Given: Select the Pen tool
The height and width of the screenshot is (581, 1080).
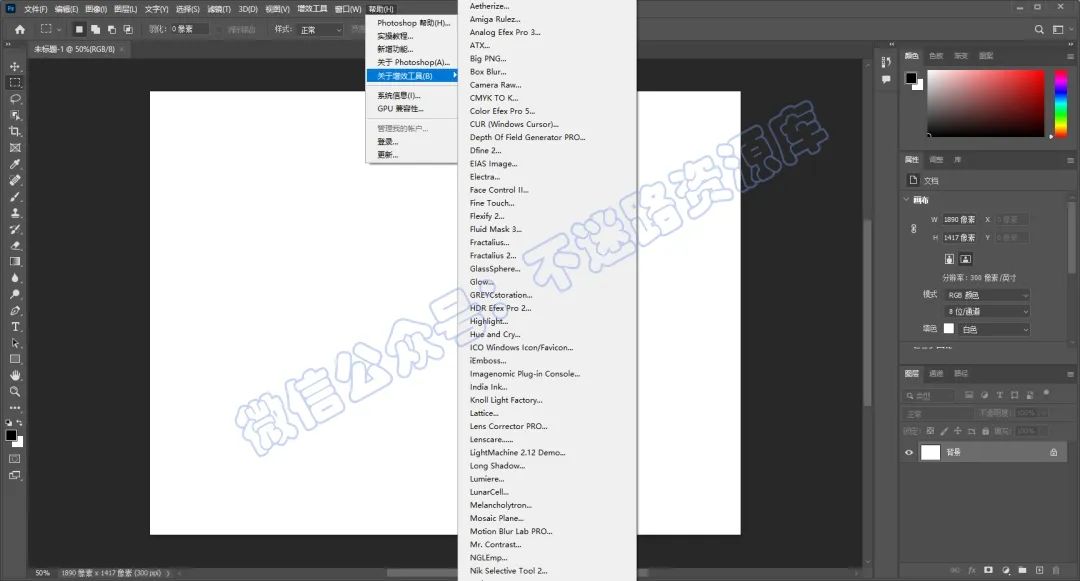Looking at the screenshot, I should pyautogui.click(x=14, y=310).
